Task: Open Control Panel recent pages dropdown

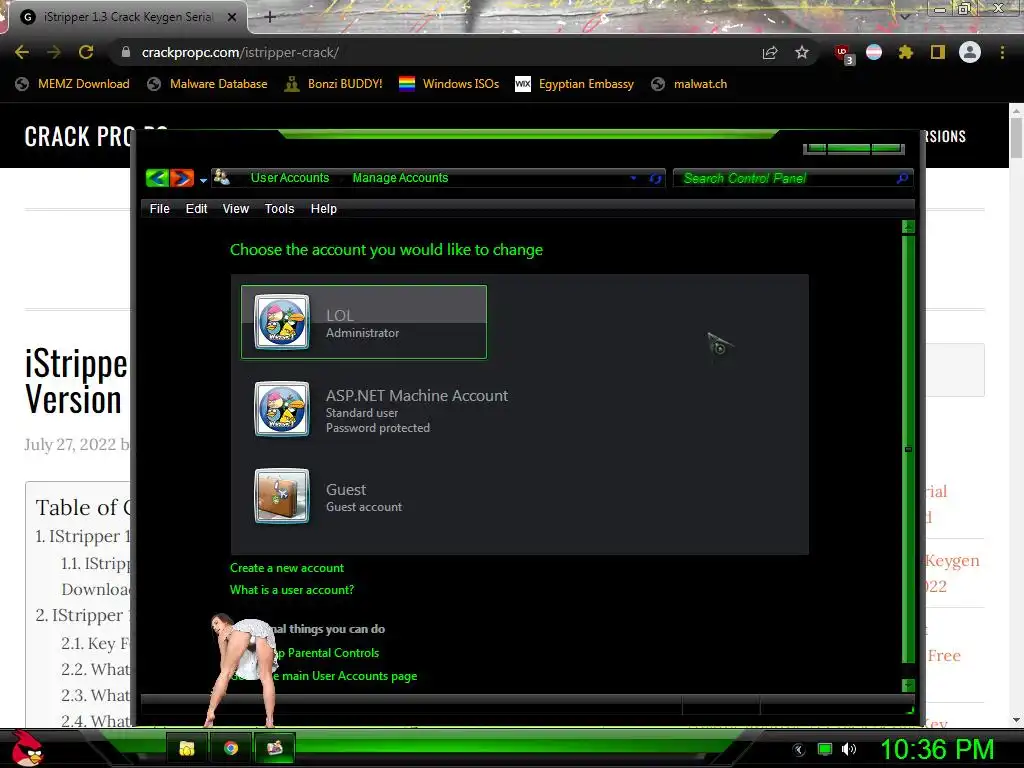Action: (203, 180)
